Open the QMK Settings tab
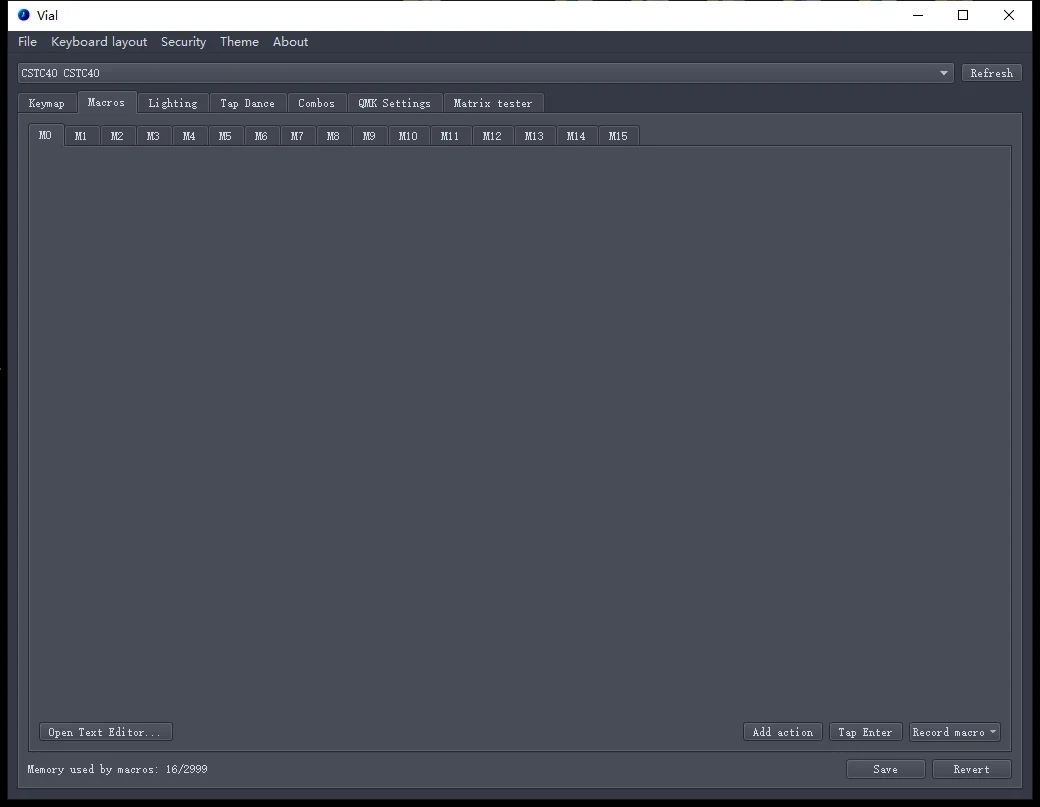This screenshot has height=807, width=1040. [395, 103]
